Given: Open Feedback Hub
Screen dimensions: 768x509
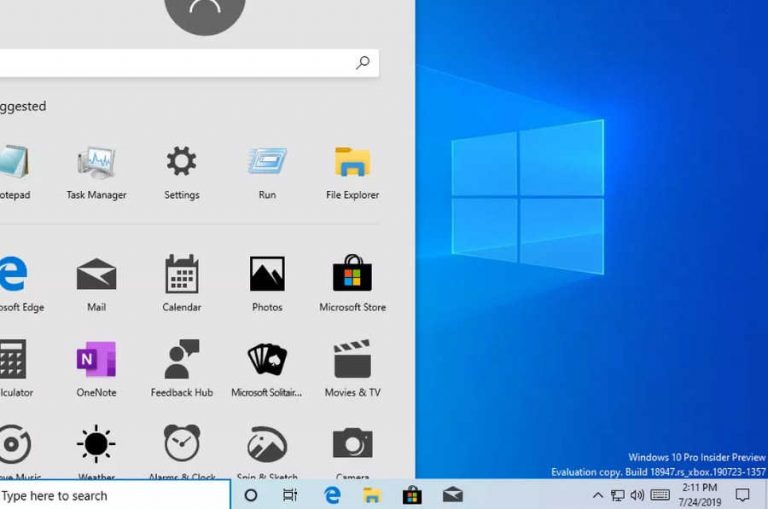Looking at the screenshot, I should click(182, 368).
